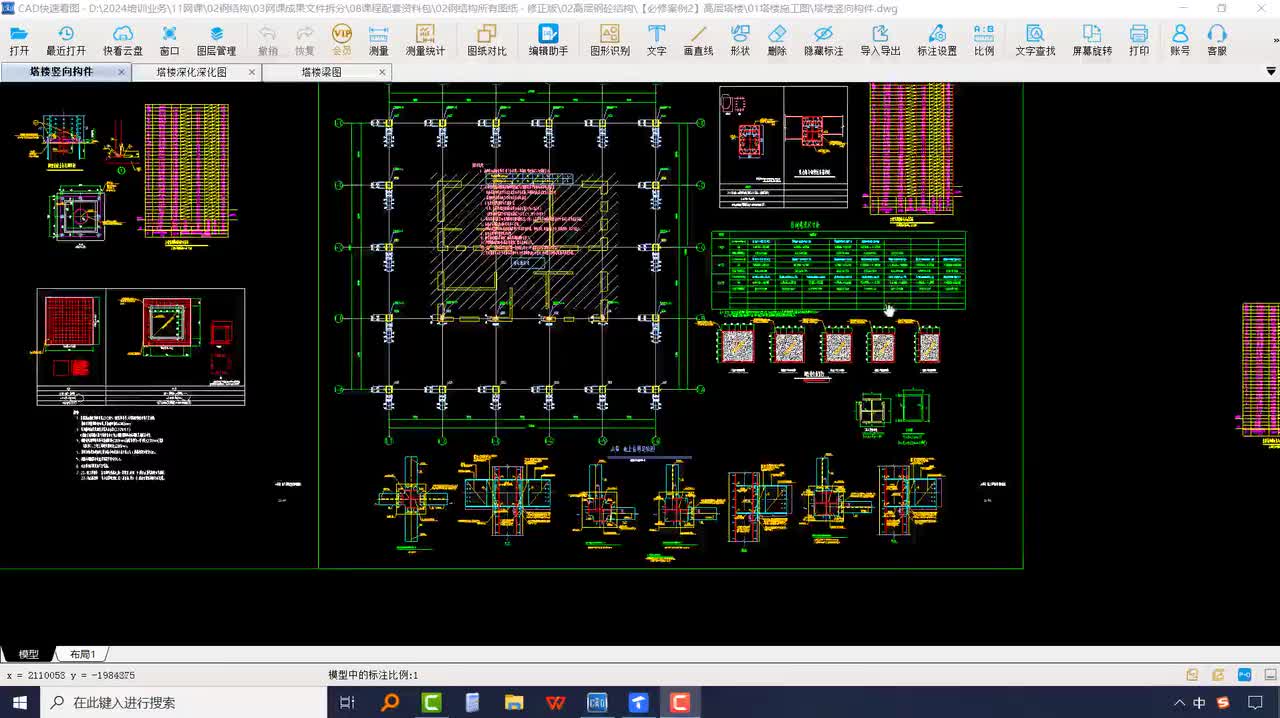Image resolution: width=1280 pixels, height=718 pixels.
Task: Click the 打印 print button
Action: [x=1139, y=40]
